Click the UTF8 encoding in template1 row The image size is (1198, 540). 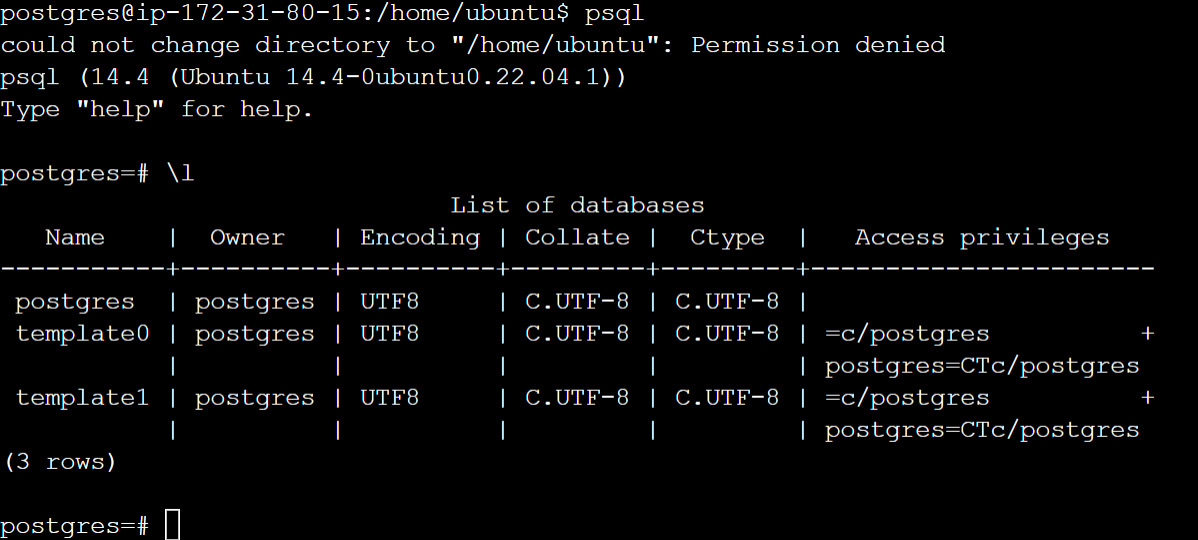pos(390,398)
